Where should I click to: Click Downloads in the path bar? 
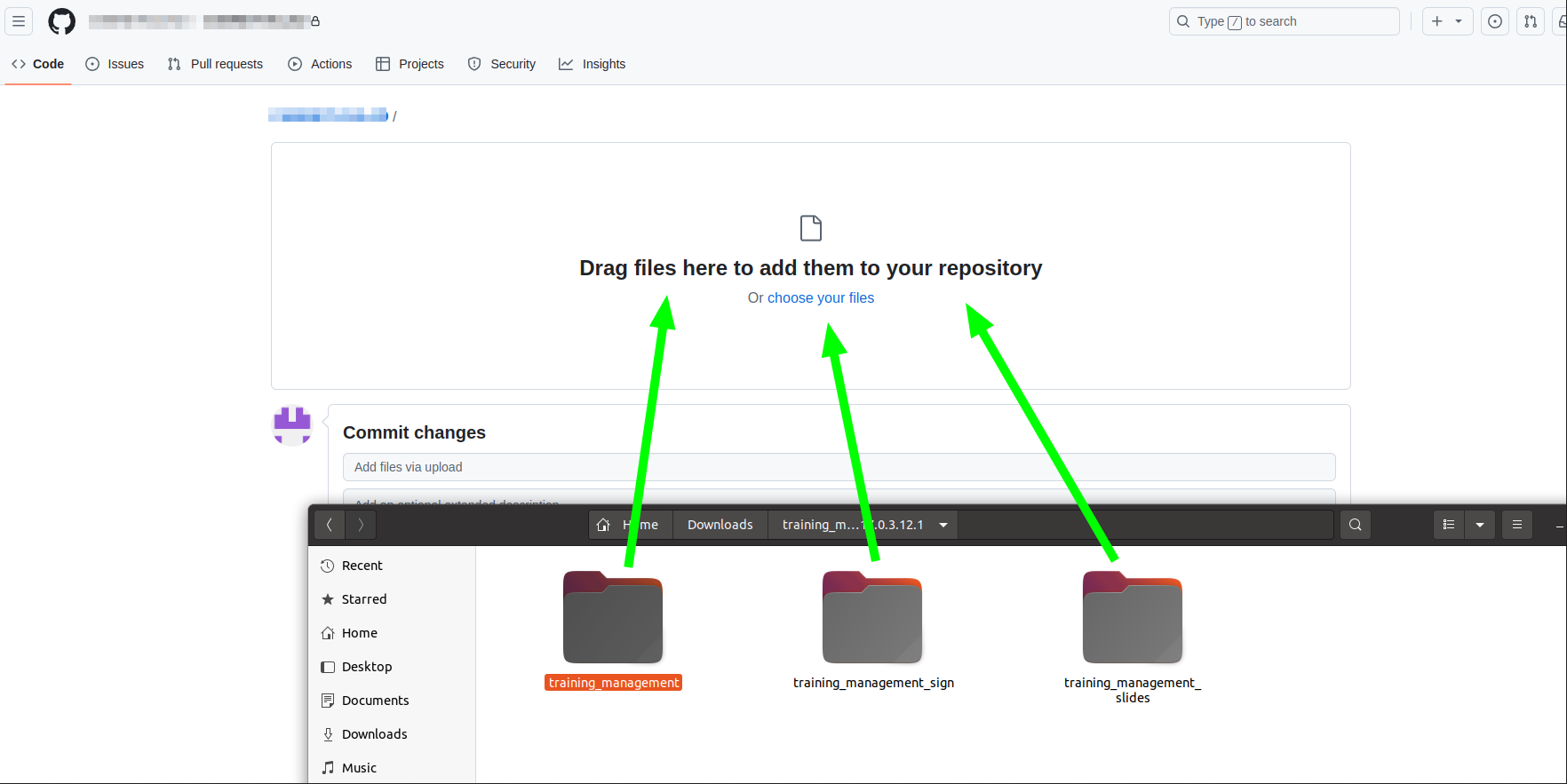pyautogui.click(x=720, y=525)
